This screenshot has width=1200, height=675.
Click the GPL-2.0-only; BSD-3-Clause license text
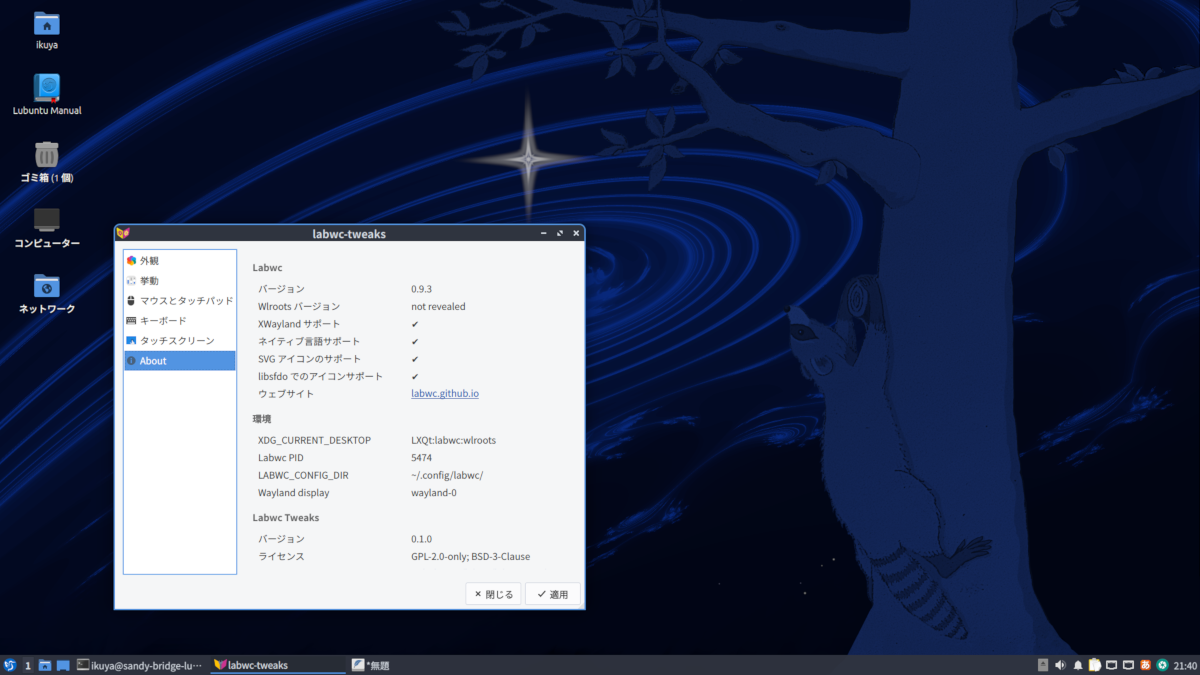(470, 556)
